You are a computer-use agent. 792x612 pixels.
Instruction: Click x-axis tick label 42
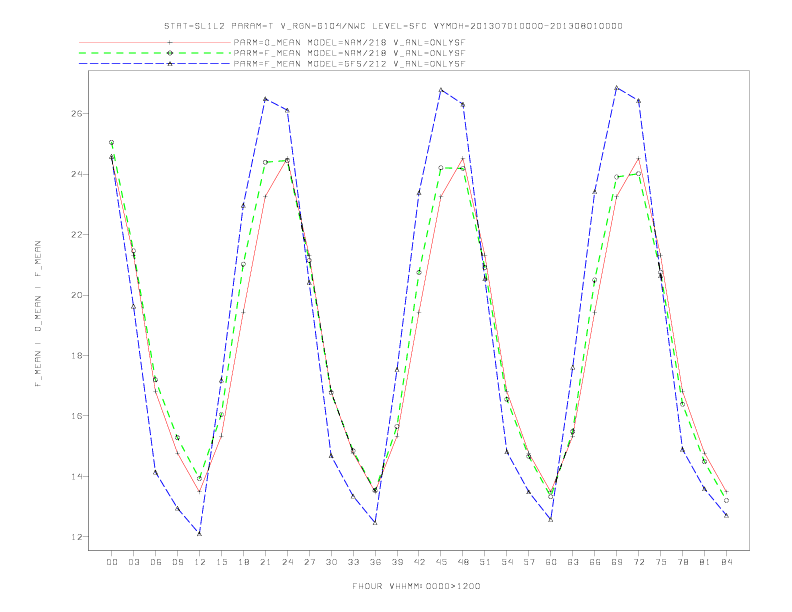tap(419, 562)
